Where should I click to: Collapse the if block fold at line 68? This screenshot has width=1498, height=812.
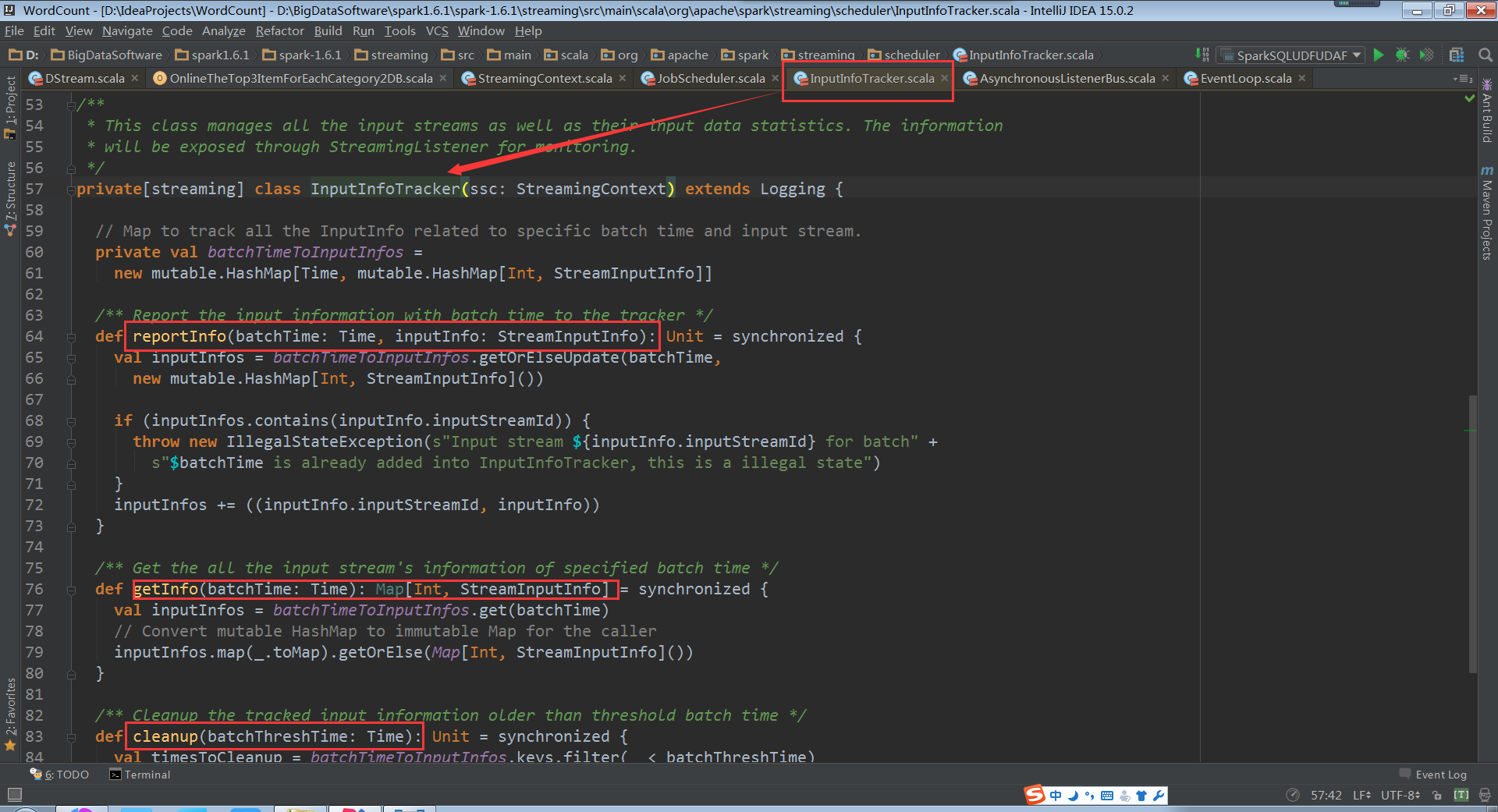tap(71, 421)
